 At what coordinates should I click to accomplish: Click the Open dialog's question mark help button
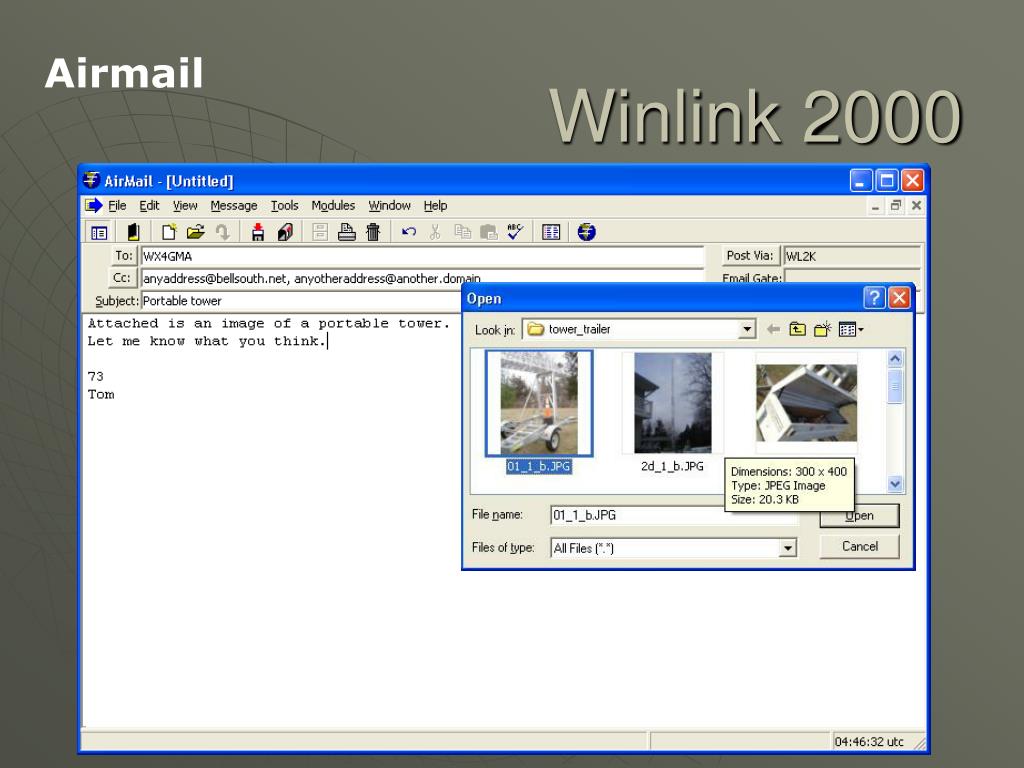874,298
